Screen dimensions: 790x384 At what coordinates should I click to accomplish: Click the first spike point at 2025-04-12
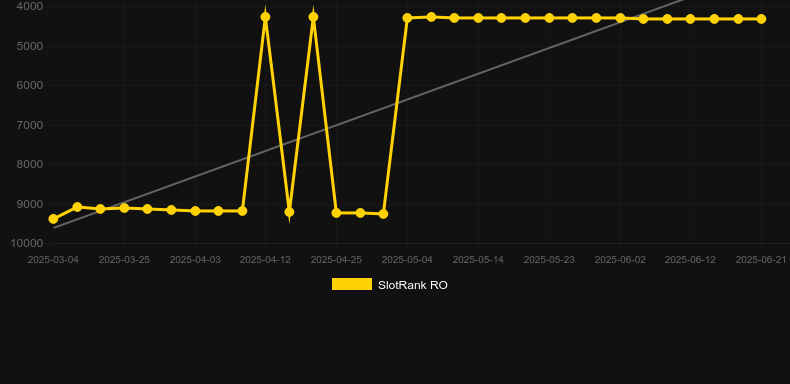point(265,17)
